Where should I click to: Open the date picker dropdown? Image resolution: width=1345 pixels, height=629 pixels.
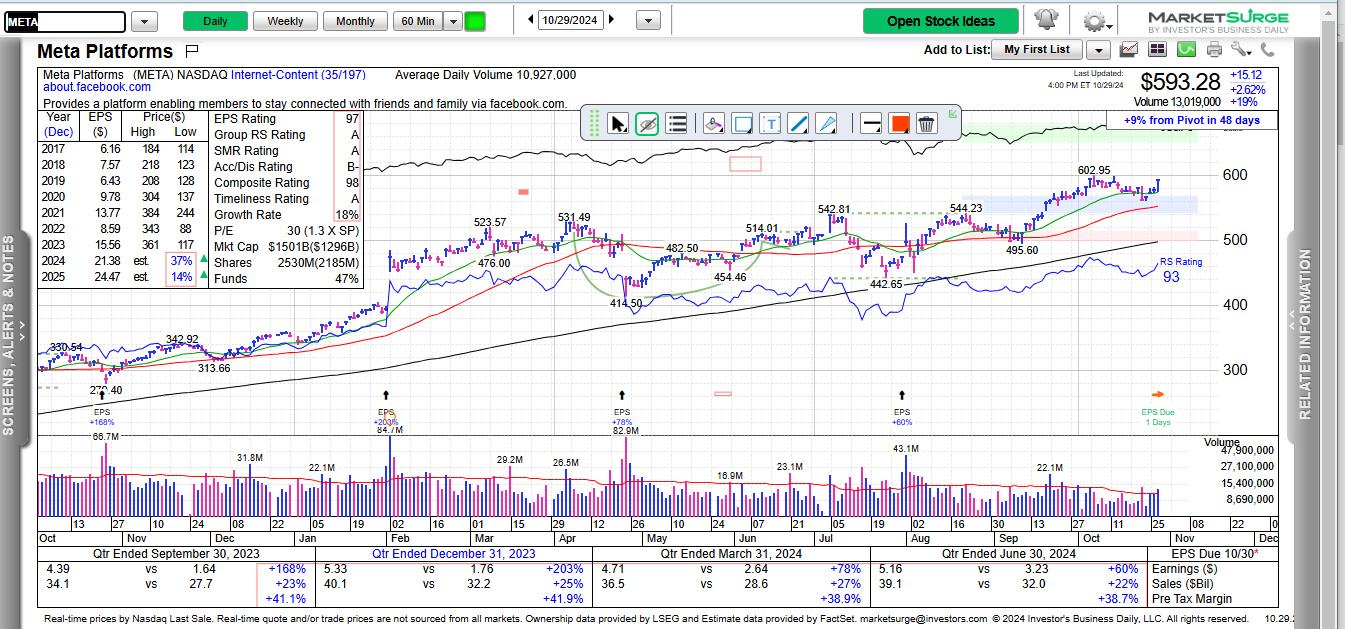[x=648, y=21]
